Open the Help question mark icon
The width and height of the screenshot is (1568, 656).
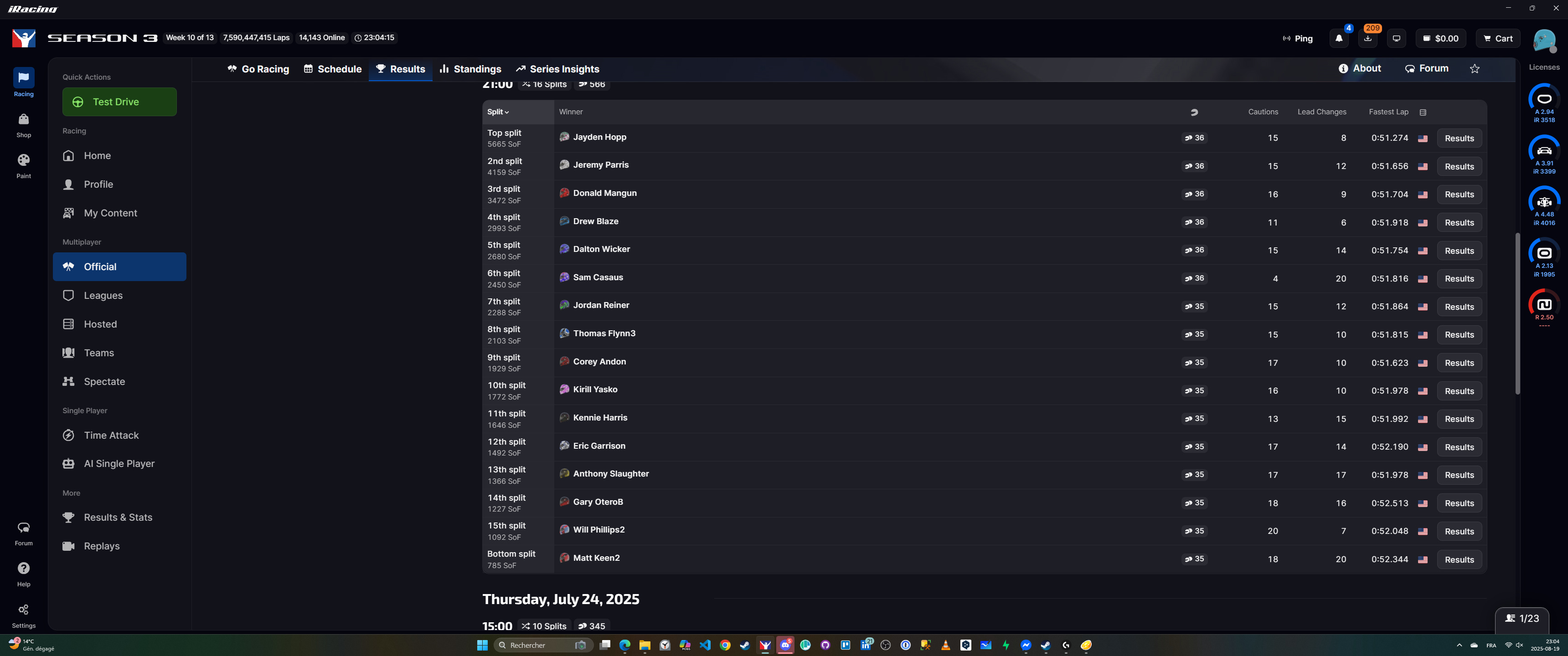point(24,574)
